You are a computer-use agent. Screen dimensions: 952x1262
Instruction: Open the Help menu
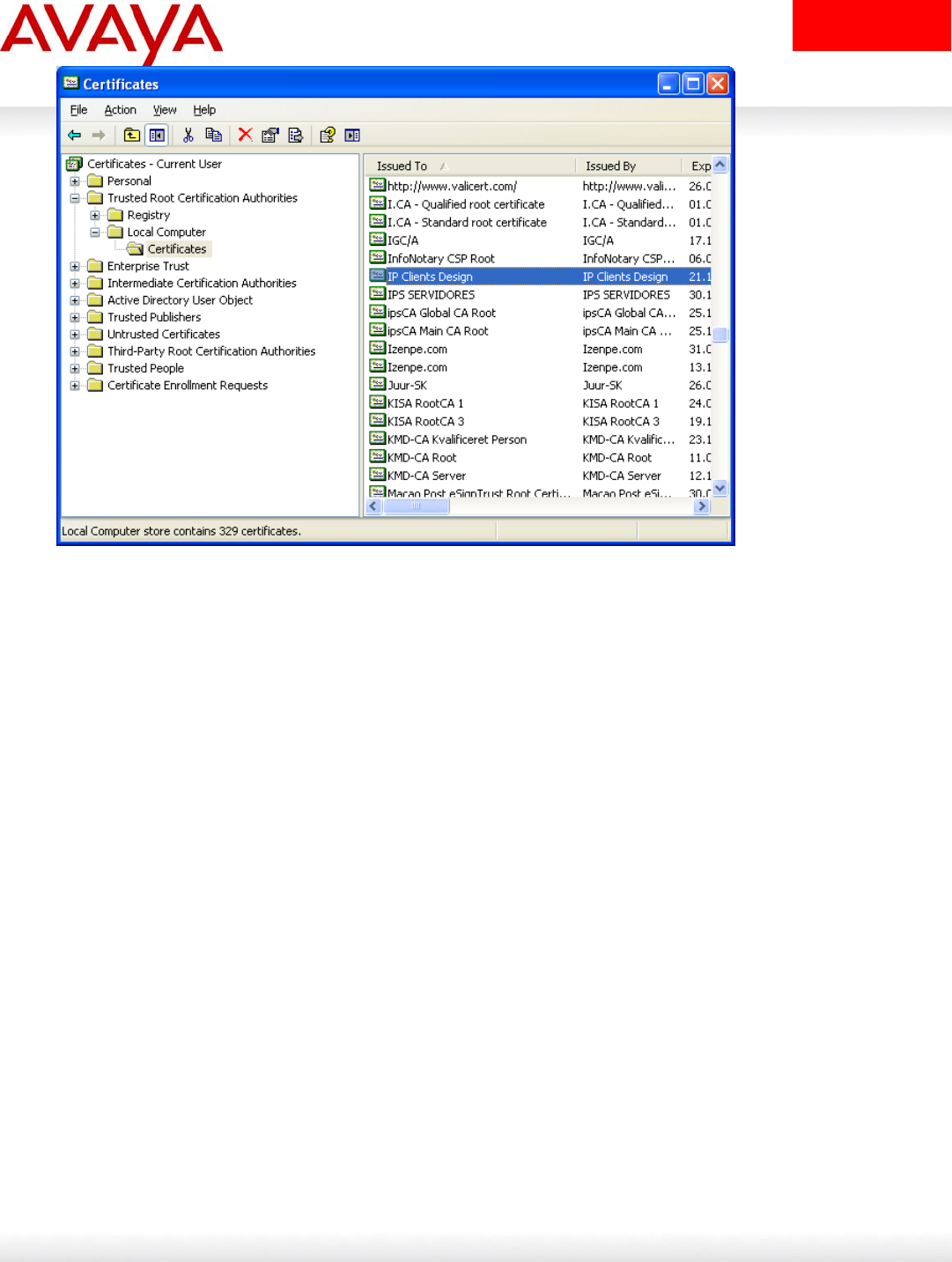pos(204,110)
